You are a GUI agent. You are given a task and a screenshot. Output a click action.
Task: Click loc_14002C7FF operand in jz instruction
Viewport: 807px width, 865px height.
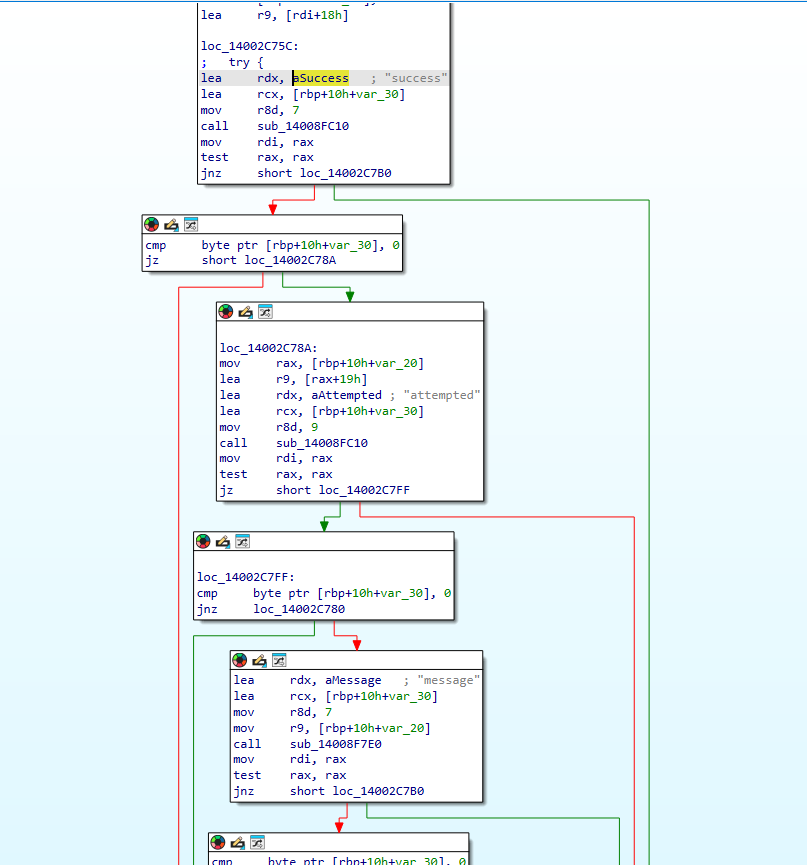[x=364, y=490]
